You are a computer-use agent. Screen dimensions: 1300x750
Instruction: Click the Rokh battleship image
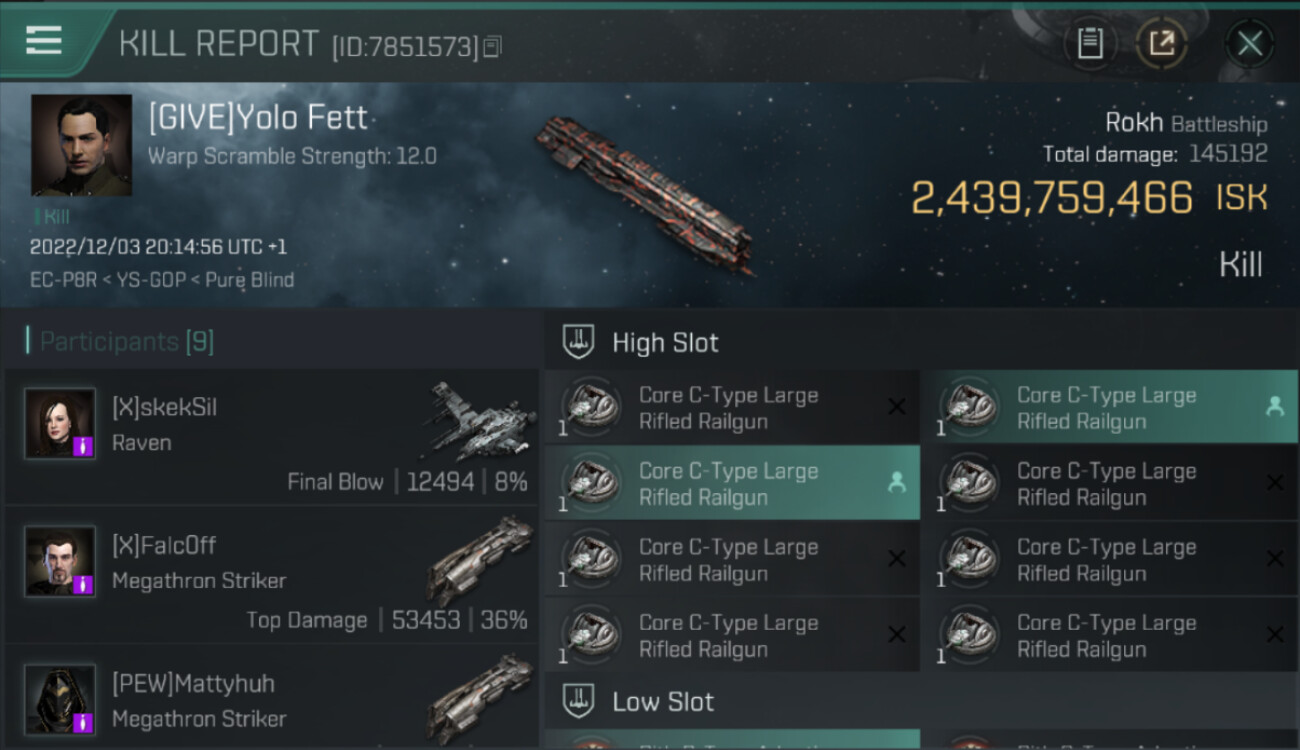coord(646,196)
